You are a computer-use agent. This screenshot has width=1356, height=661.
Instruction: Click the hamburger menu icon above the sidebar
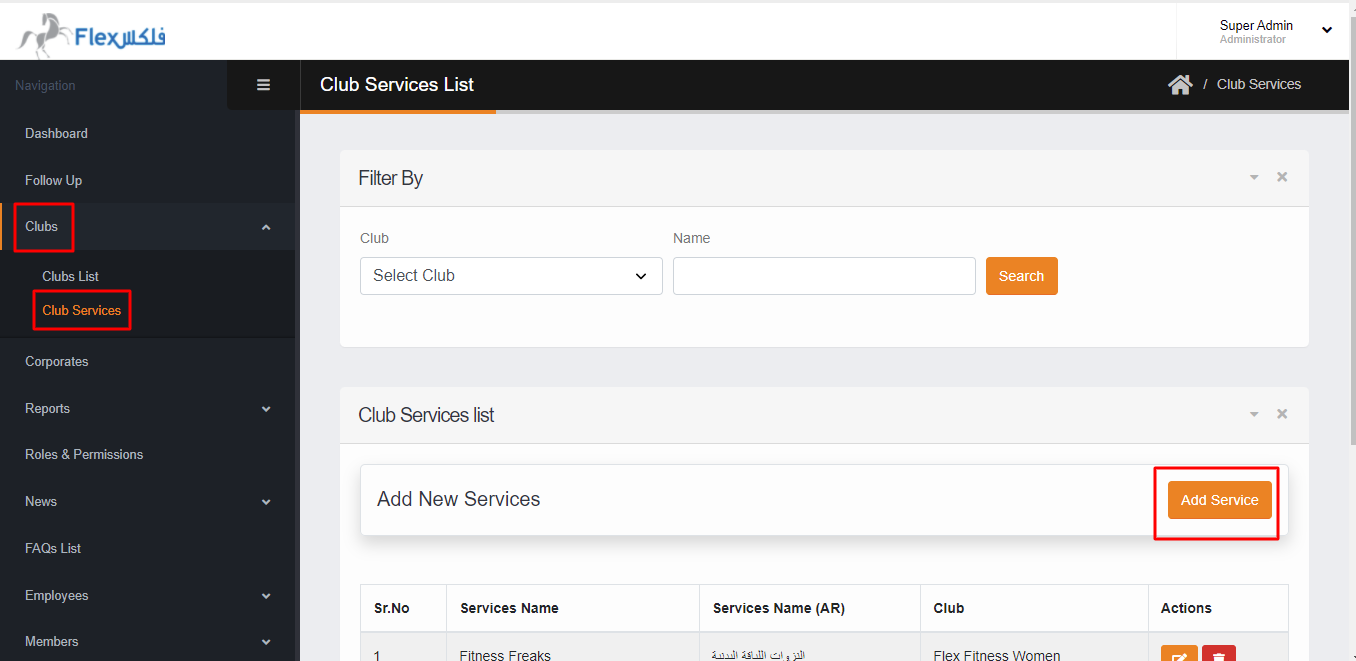point(263,84)
